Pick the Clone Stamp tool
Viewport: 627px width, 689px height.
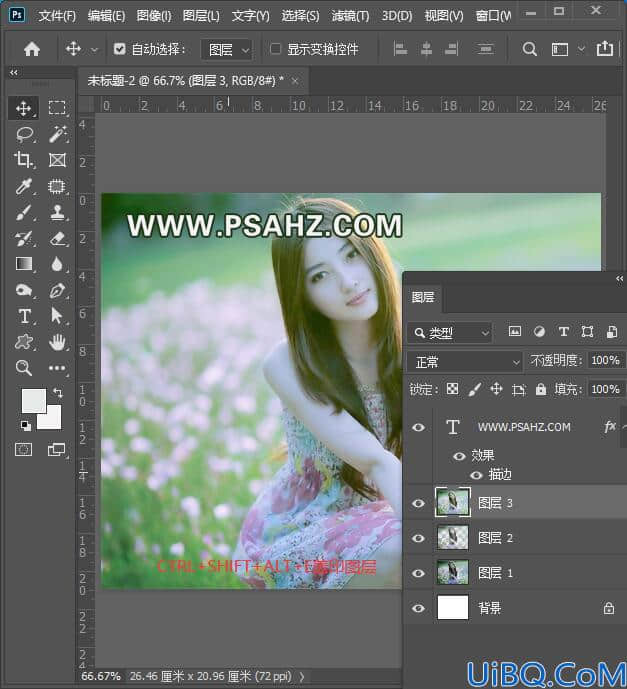[57, 212]
